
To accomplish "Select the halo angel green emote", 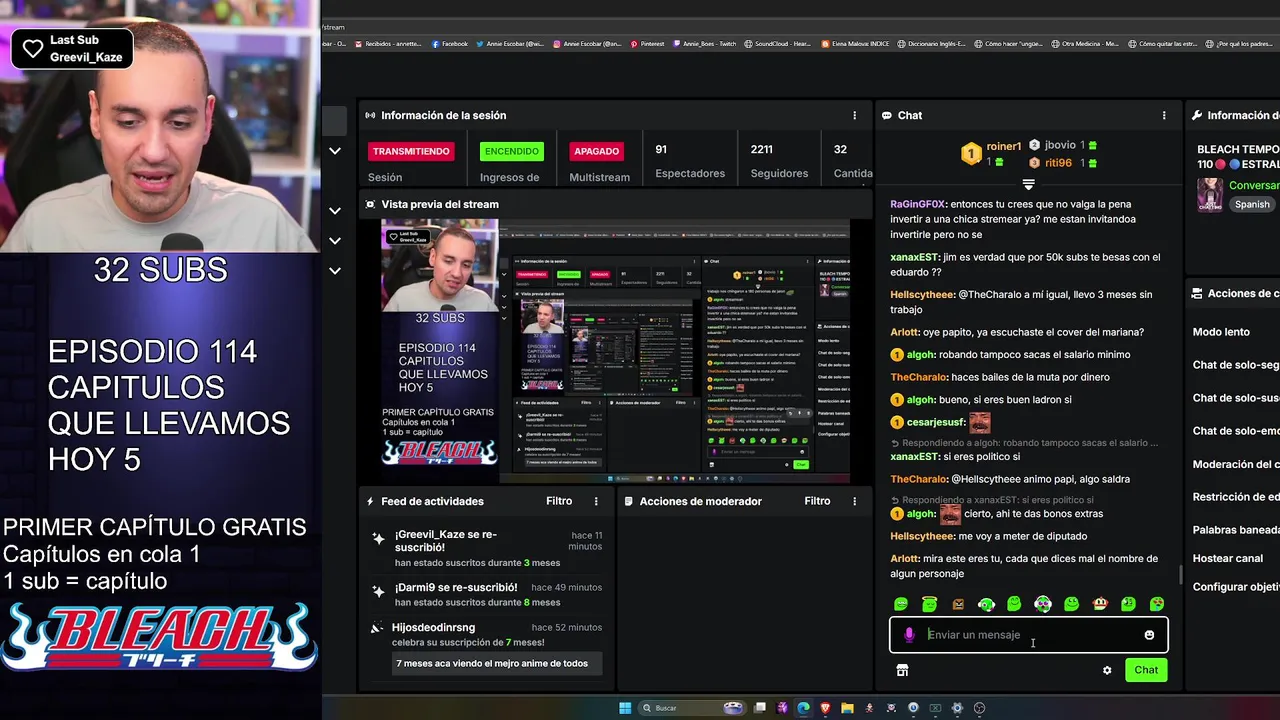I will point(929,604).
